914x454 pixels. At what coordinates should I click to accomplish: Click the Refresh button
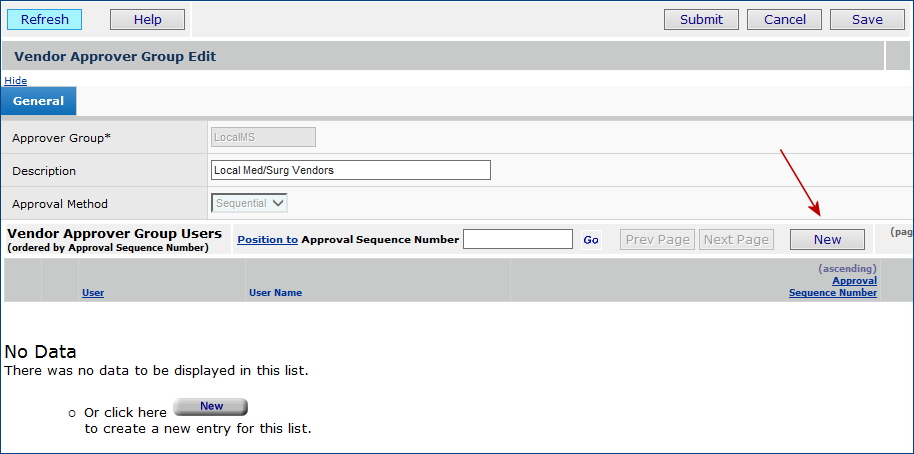click(45, 19)
